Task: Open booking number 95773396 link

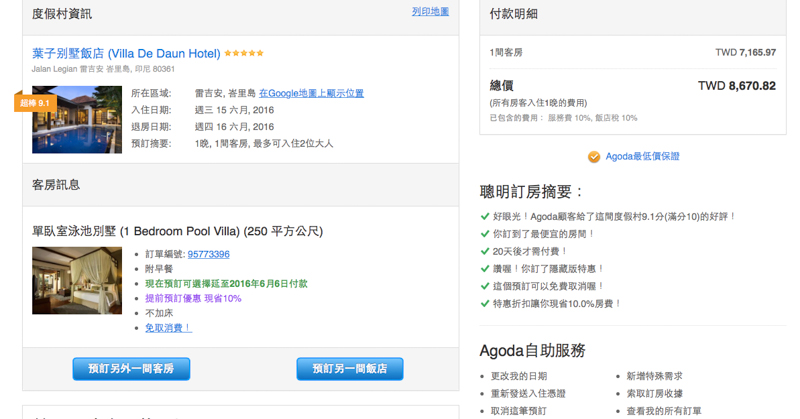Action: pos(209,254)
